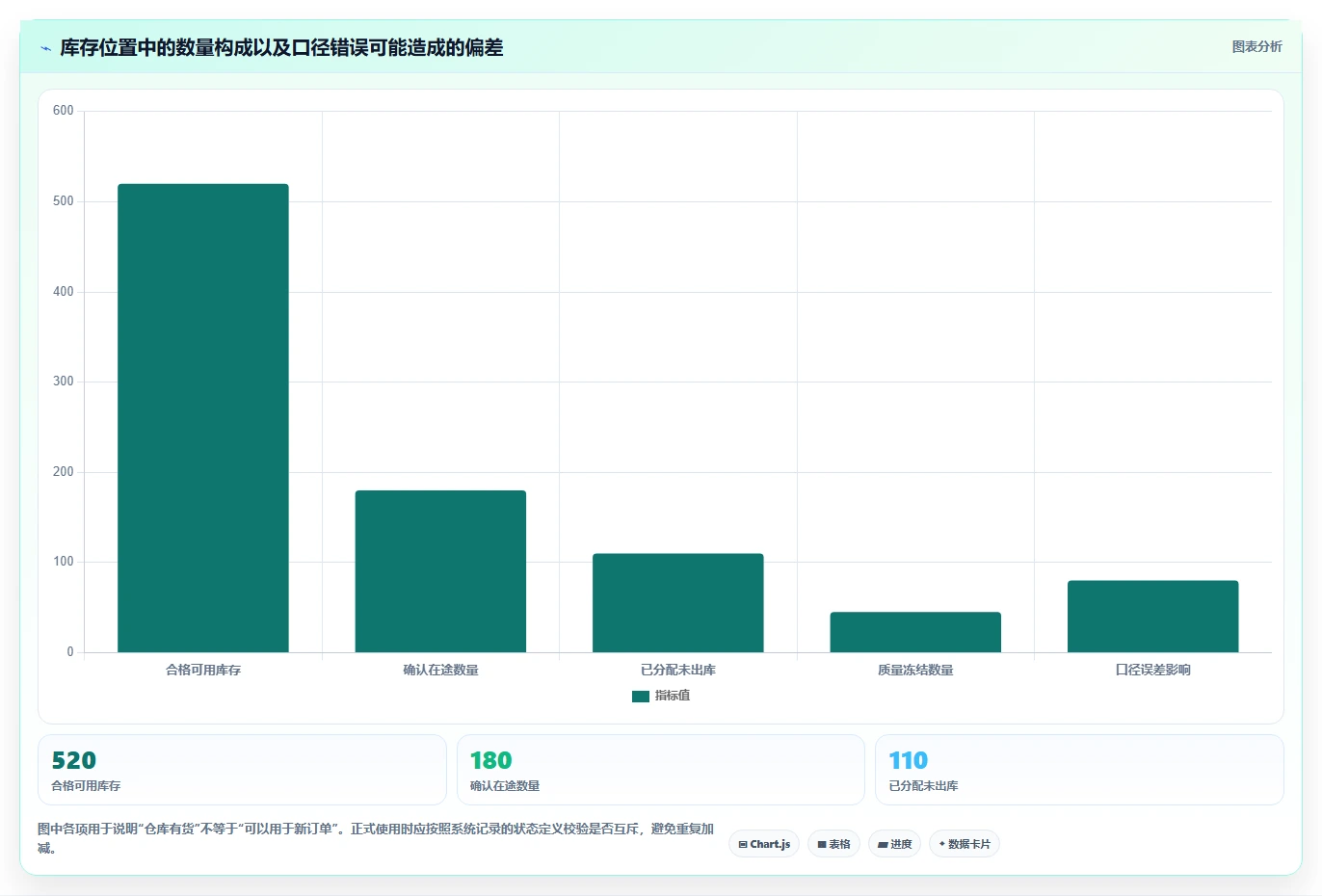Click the 520 value in the stat card
Screen dimensions: 1322x896
[74, 760]
